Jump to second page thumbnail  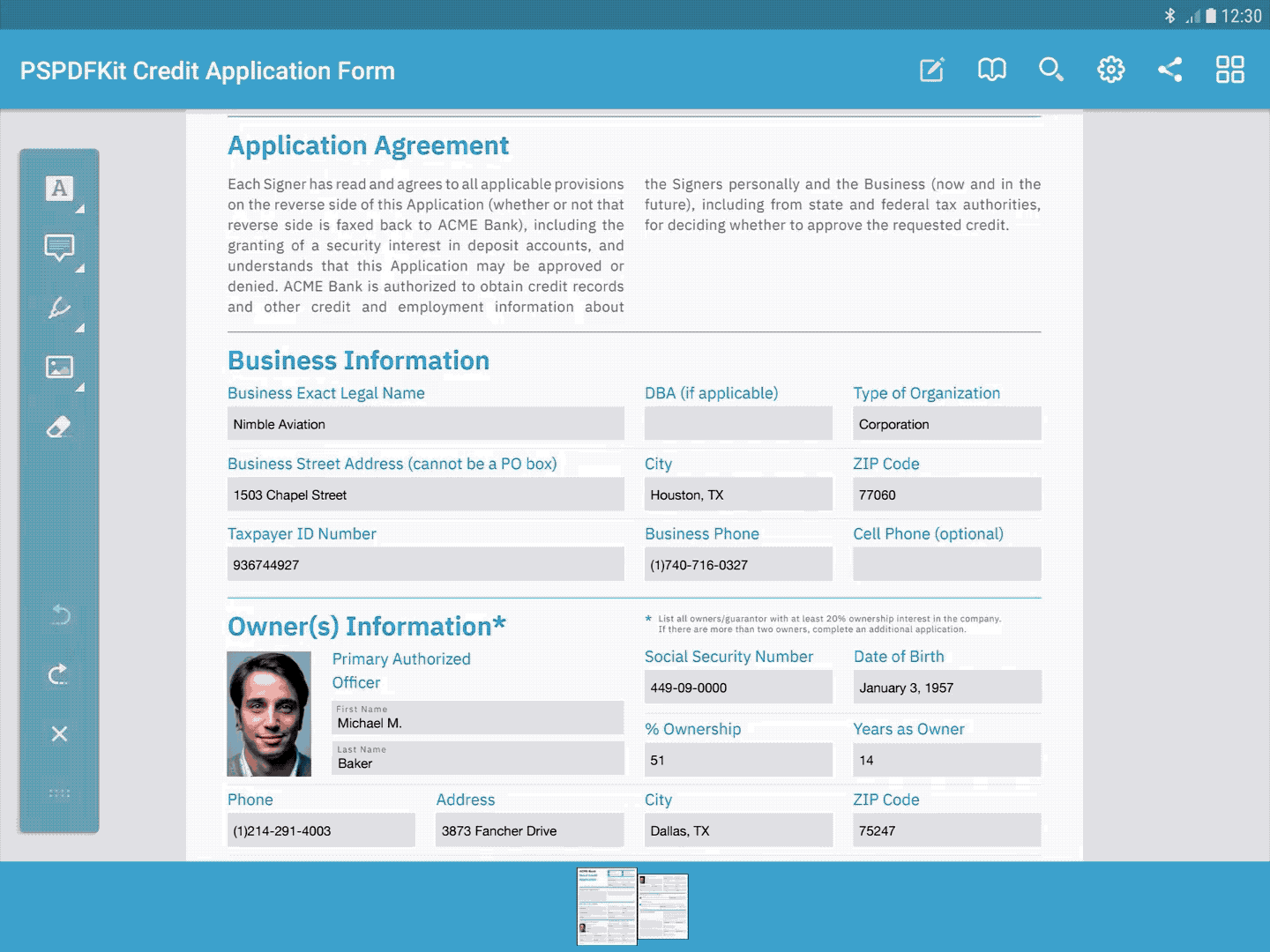click(x=663, y=906)
